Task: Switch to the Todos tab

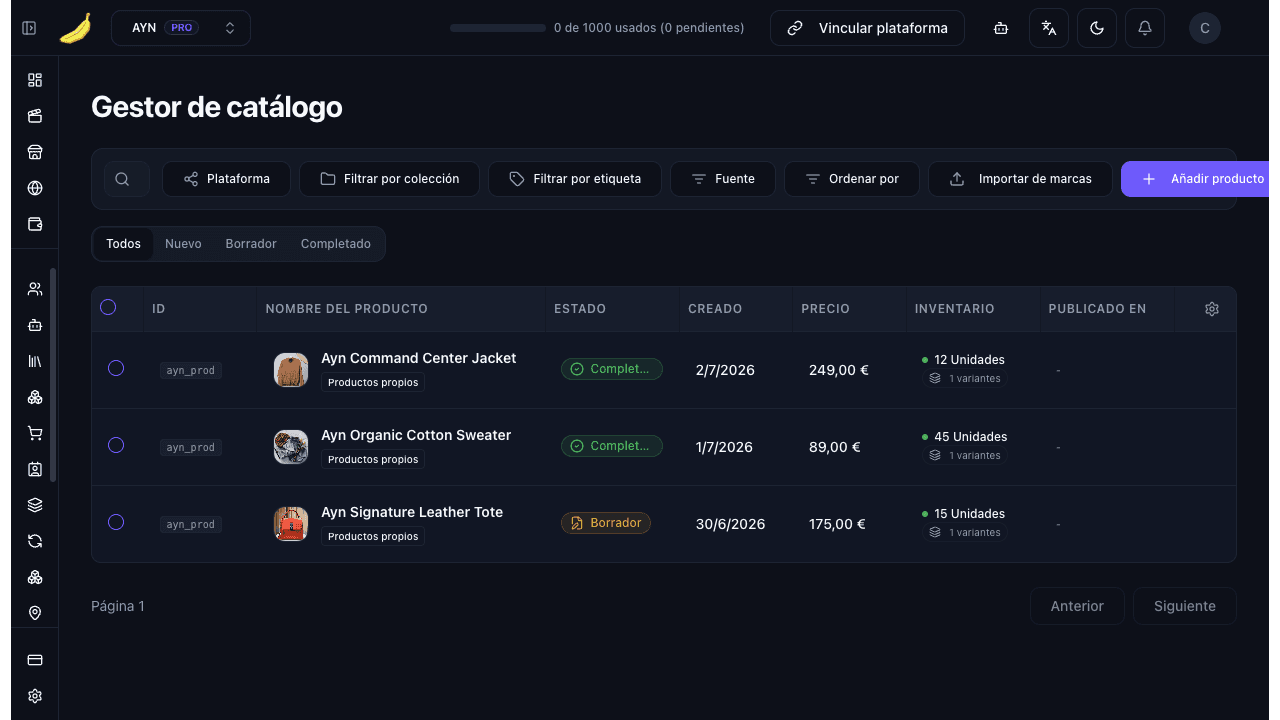Action: click(x=123, y=244)
